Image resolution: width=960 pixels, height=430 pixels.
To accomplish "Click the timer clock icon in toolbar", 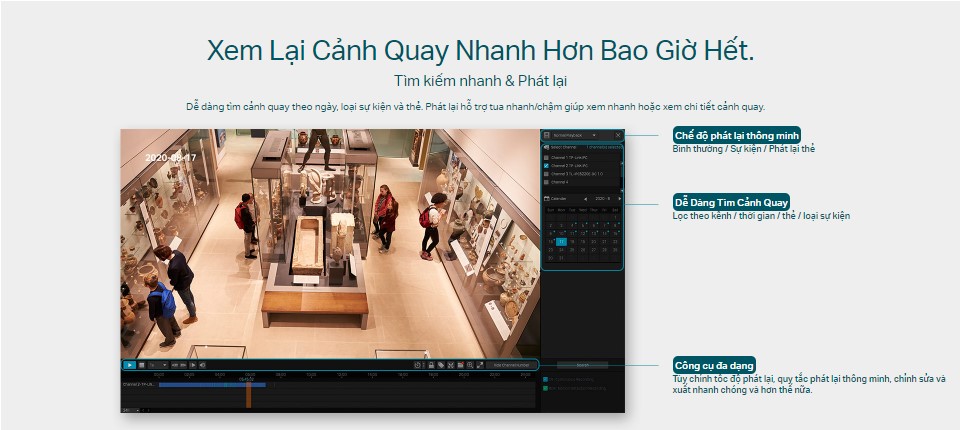I will pos(418,365).
